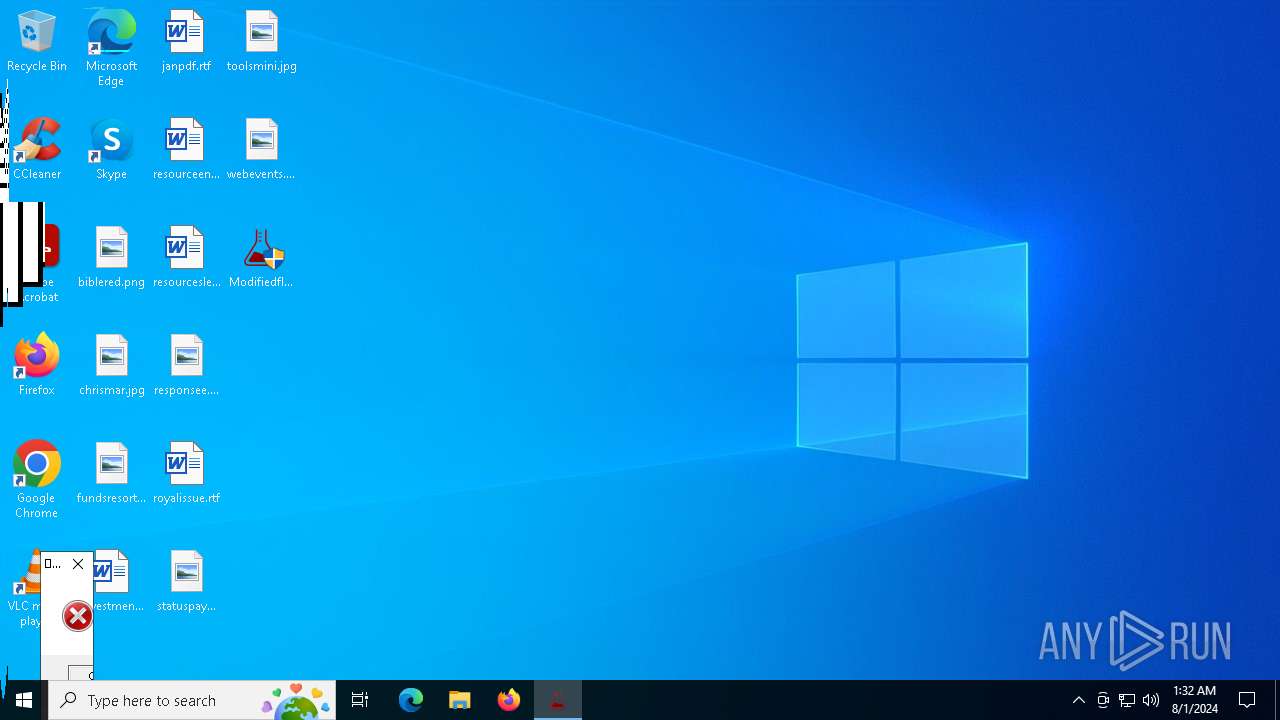Open Firefox from the taskbar

pos(509,700)
